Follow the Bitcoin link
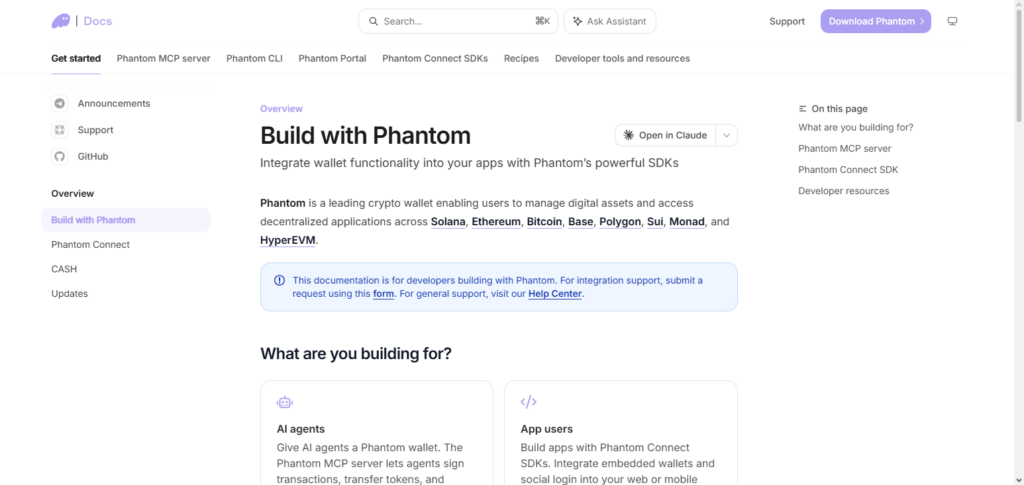Viewport: 1024px width, 485px height. point(545,222)
